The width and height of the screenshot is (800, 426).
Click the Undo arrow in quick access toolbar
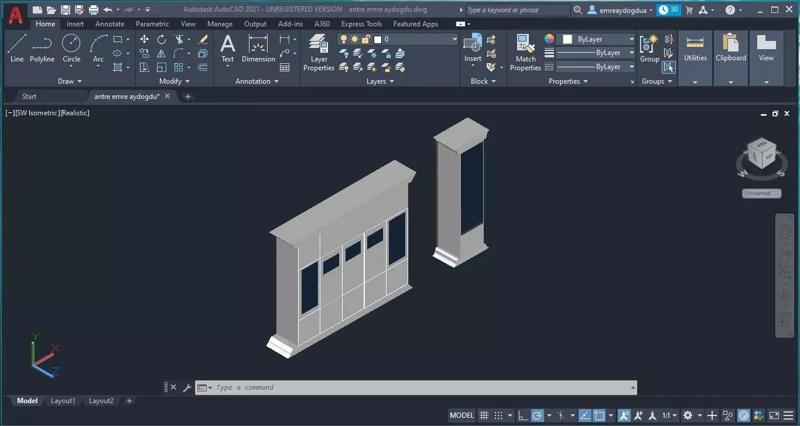pyautogui.click(x=108, y=10)
